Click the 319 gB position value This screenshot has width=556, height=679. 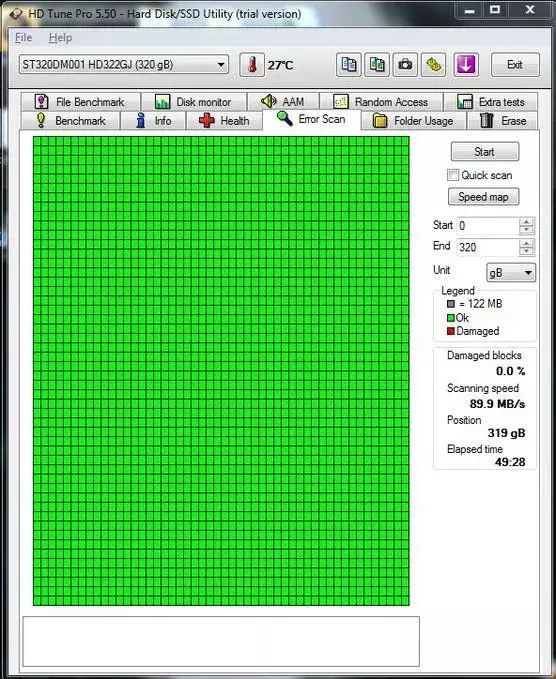point(506,433)
